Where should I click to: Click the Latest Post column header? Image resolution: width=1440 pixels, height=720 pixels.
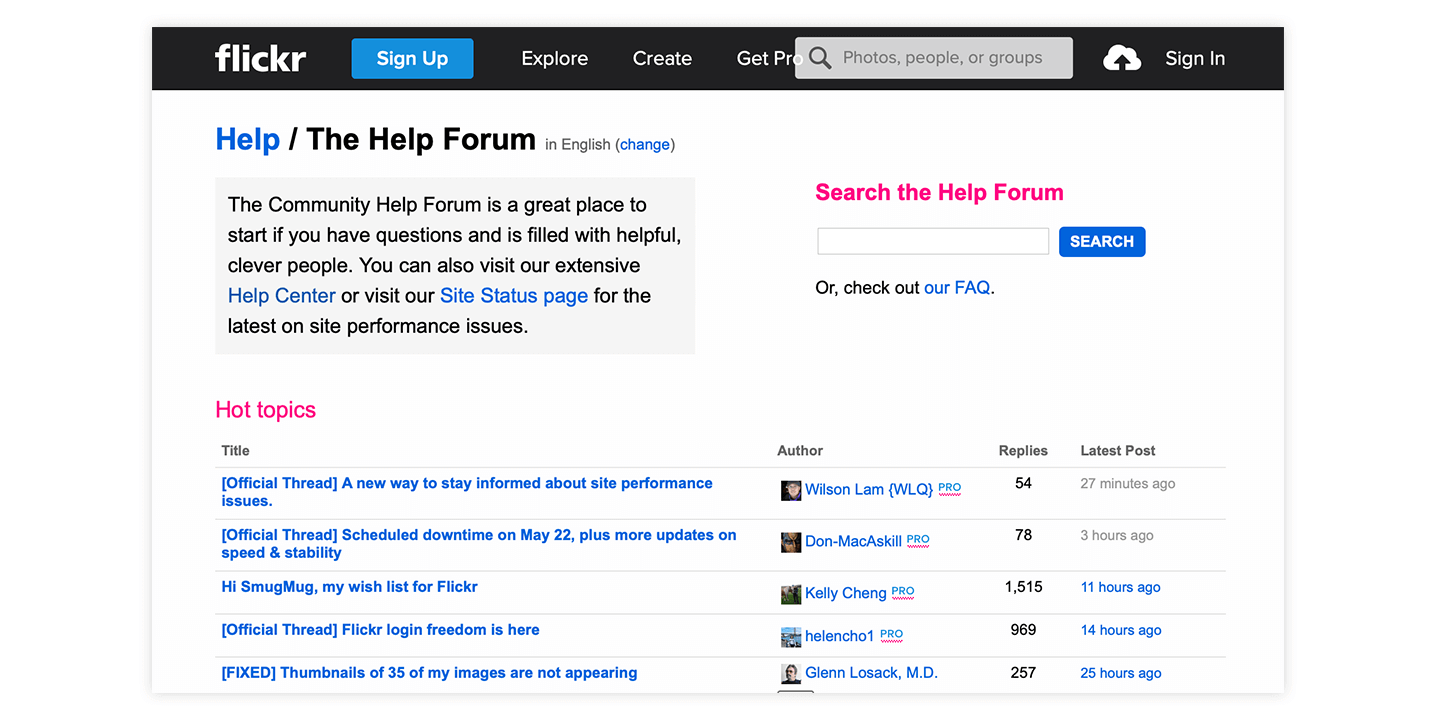pyautogui.click(x=1118, y=451)
